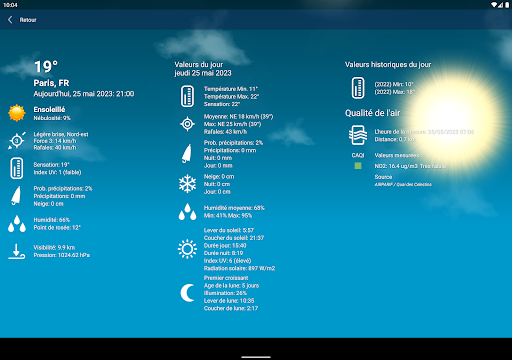Tap the CAQI label
The height and width of the screenshot is (360, 512).
pyautogui.click(x=358, y=155)
